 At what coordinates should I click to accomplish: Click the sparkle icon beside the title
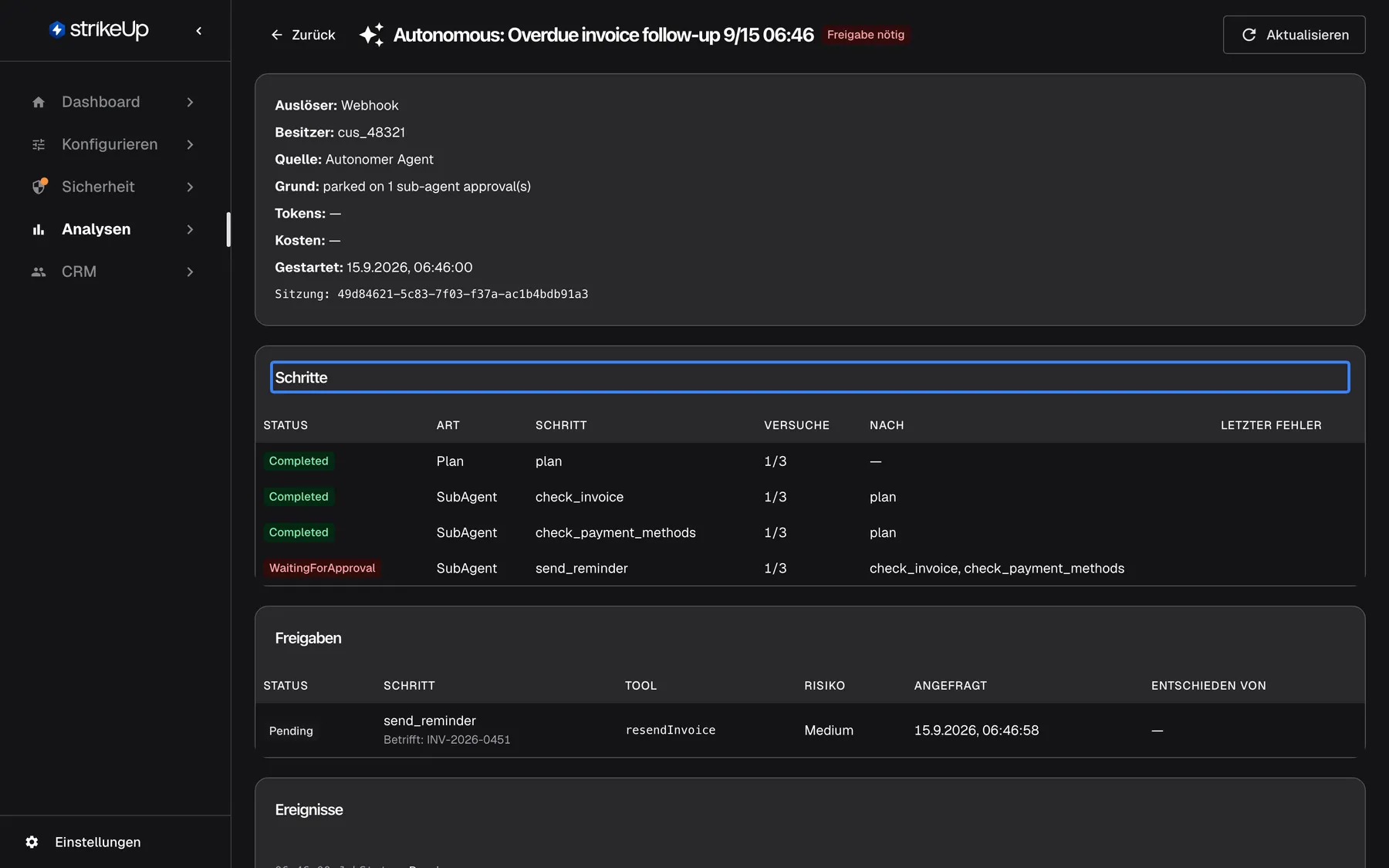[x=371, y=35]
